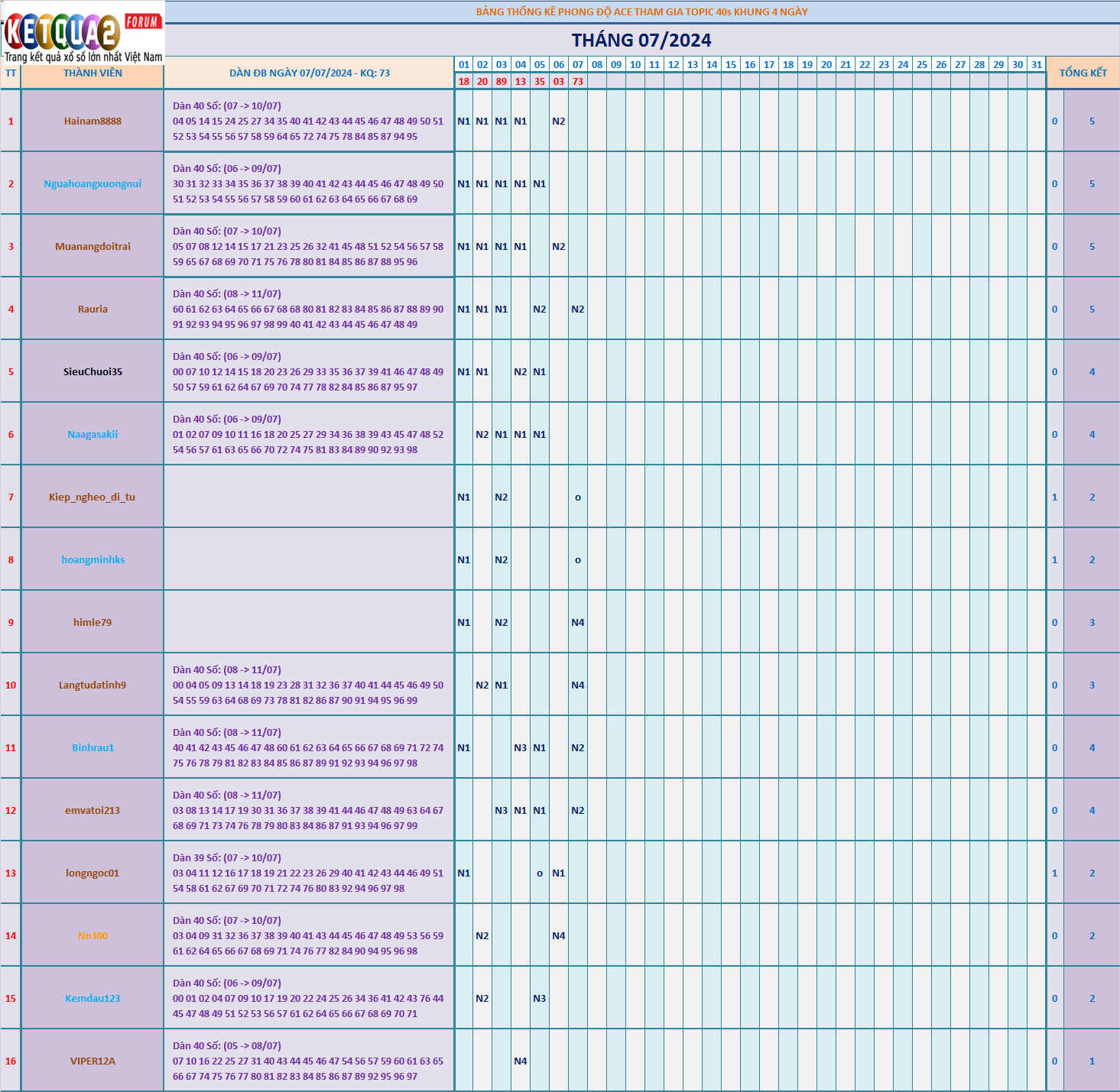
Task: Click Hainam8888's Dàn 40 Số number set
Action: 308,121
